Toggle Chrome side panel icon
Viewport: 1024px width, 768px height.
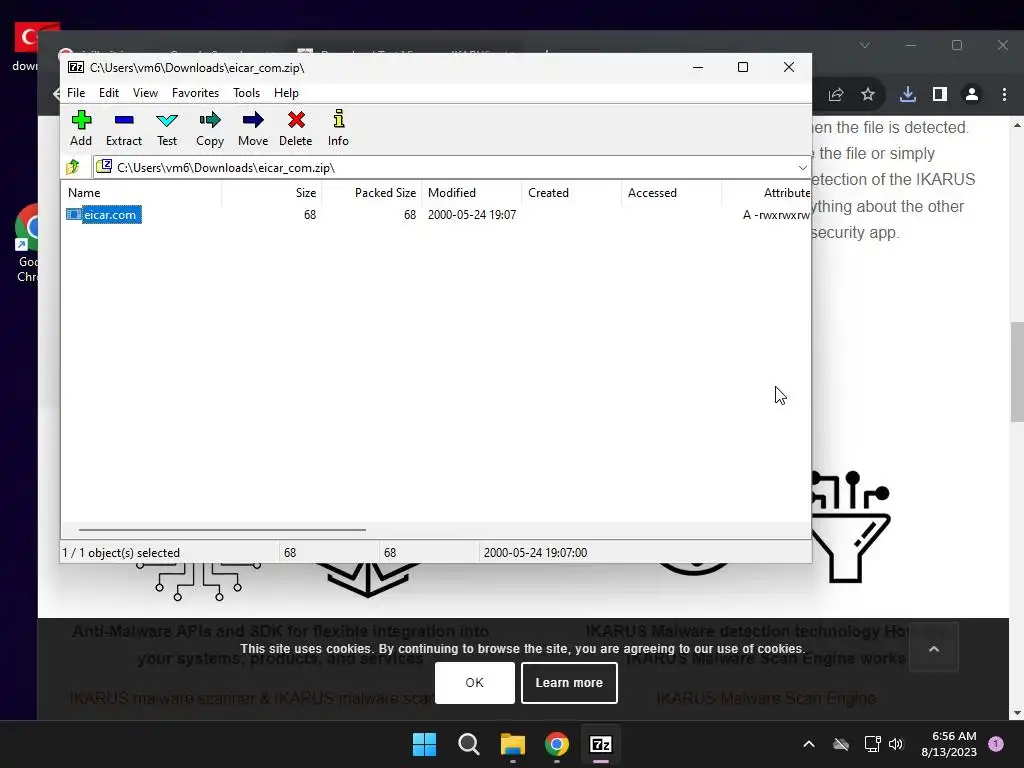click(x=940, y=95)
